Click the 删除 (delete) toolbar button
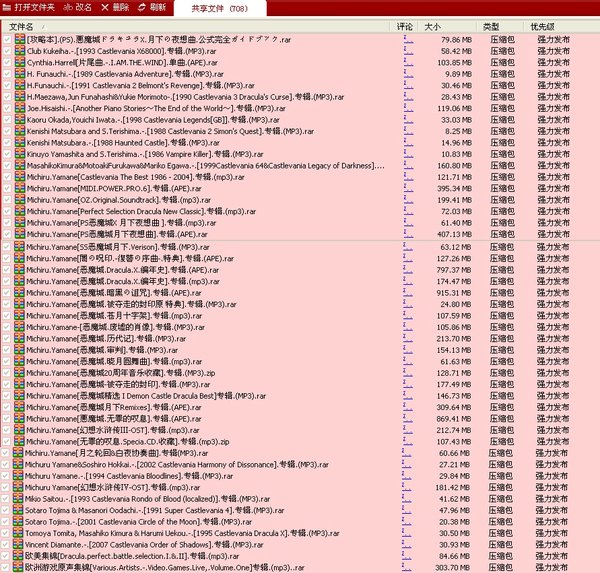The image size is (600, 573). [x=115, y=7]
